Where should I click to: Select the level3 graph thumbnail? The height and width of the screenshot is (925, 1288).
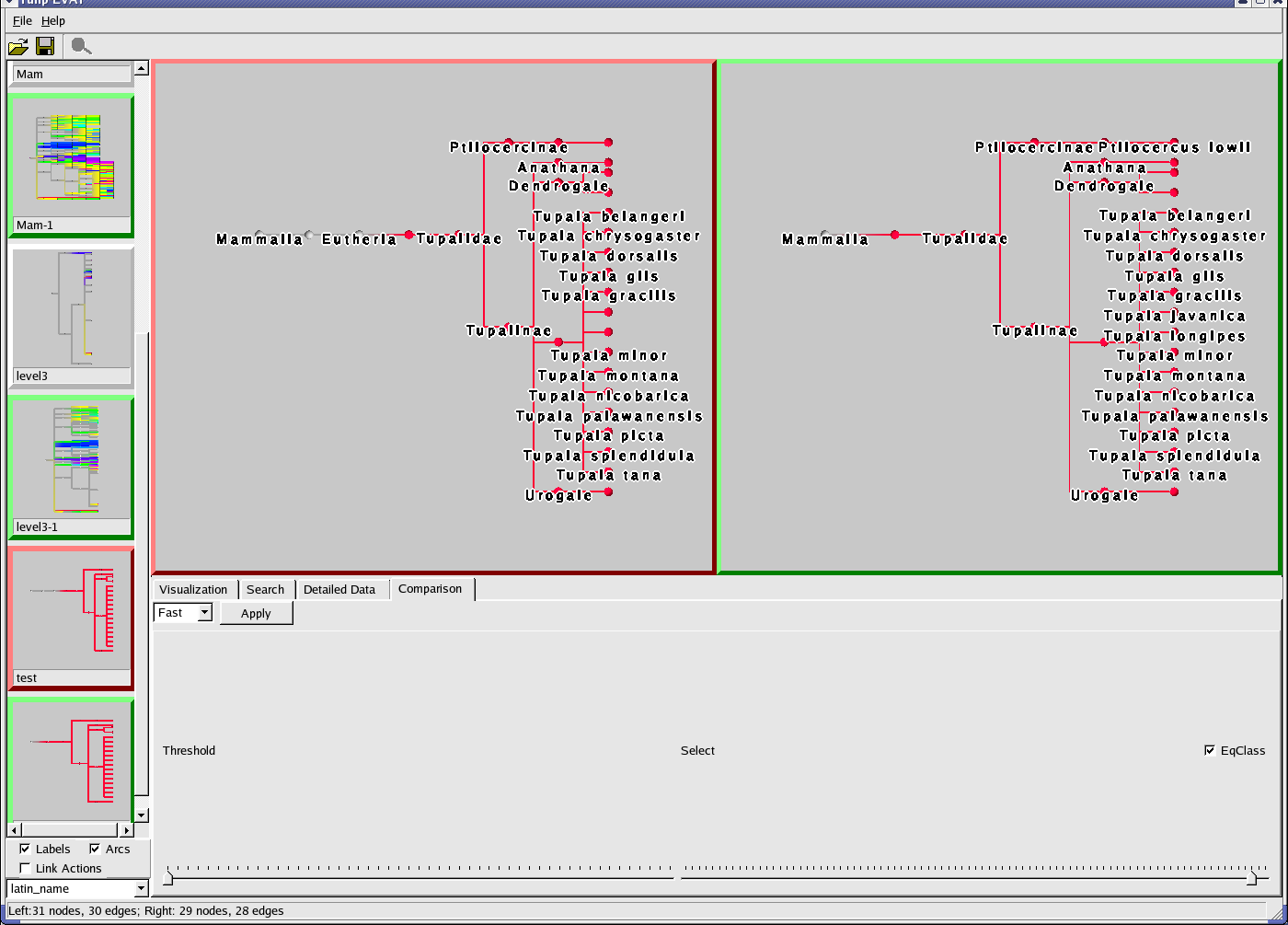point(71,317)
